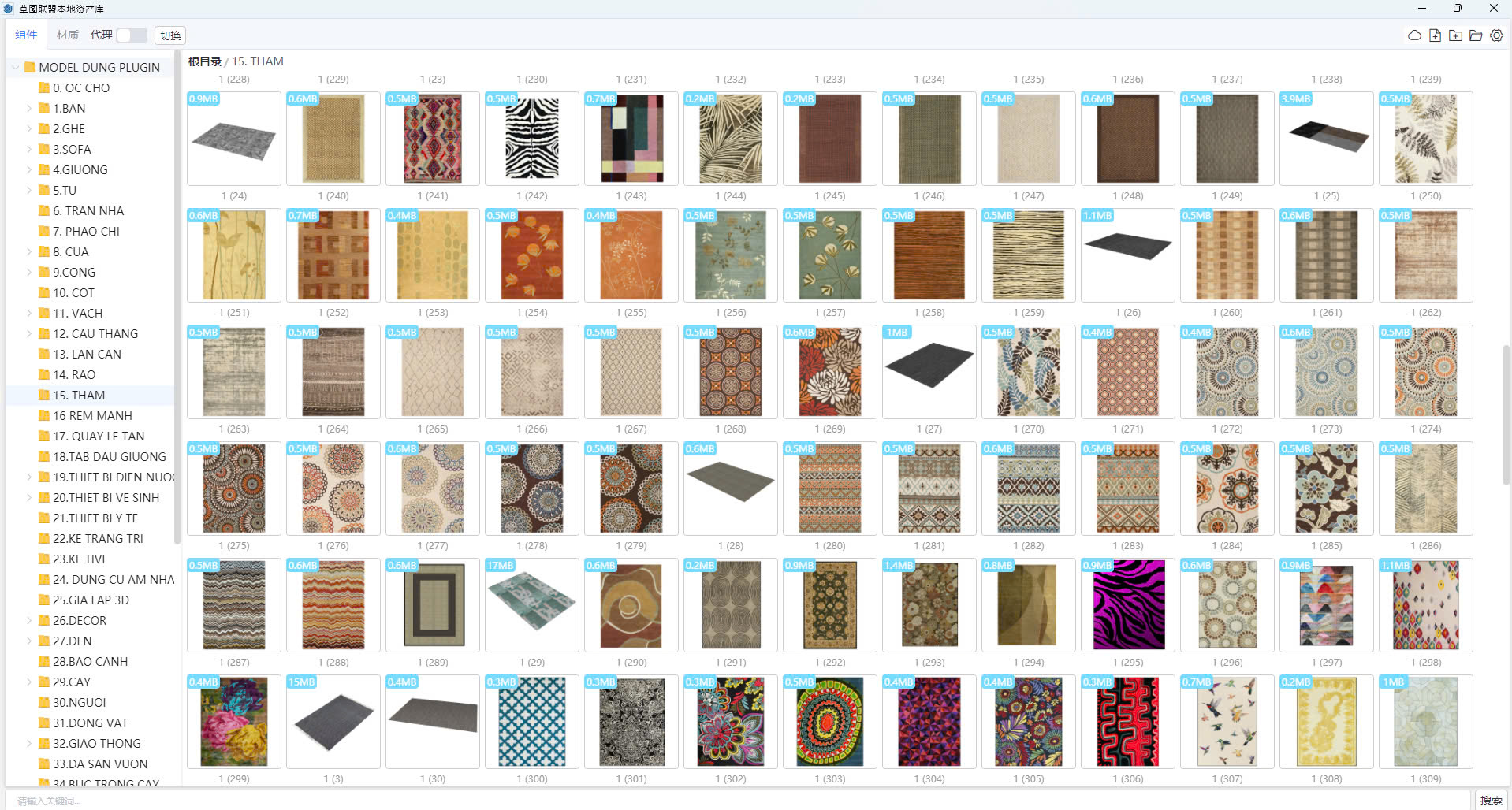
Task: Toggle the 代理 proxy switch
Action: coord(131,35)
